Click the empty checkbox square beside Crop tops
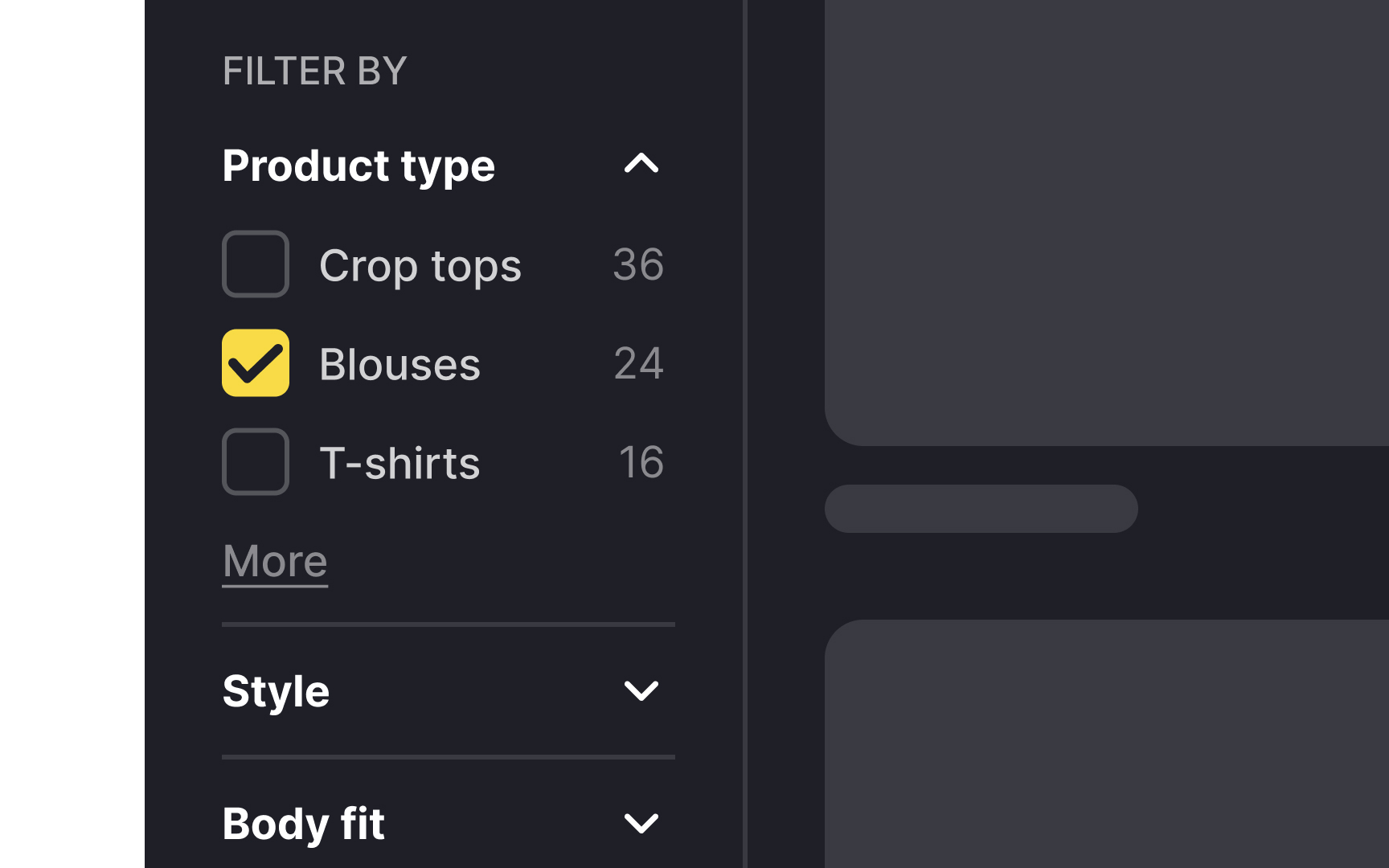Screen dimensions: 1389x868 tap(255, 264)
